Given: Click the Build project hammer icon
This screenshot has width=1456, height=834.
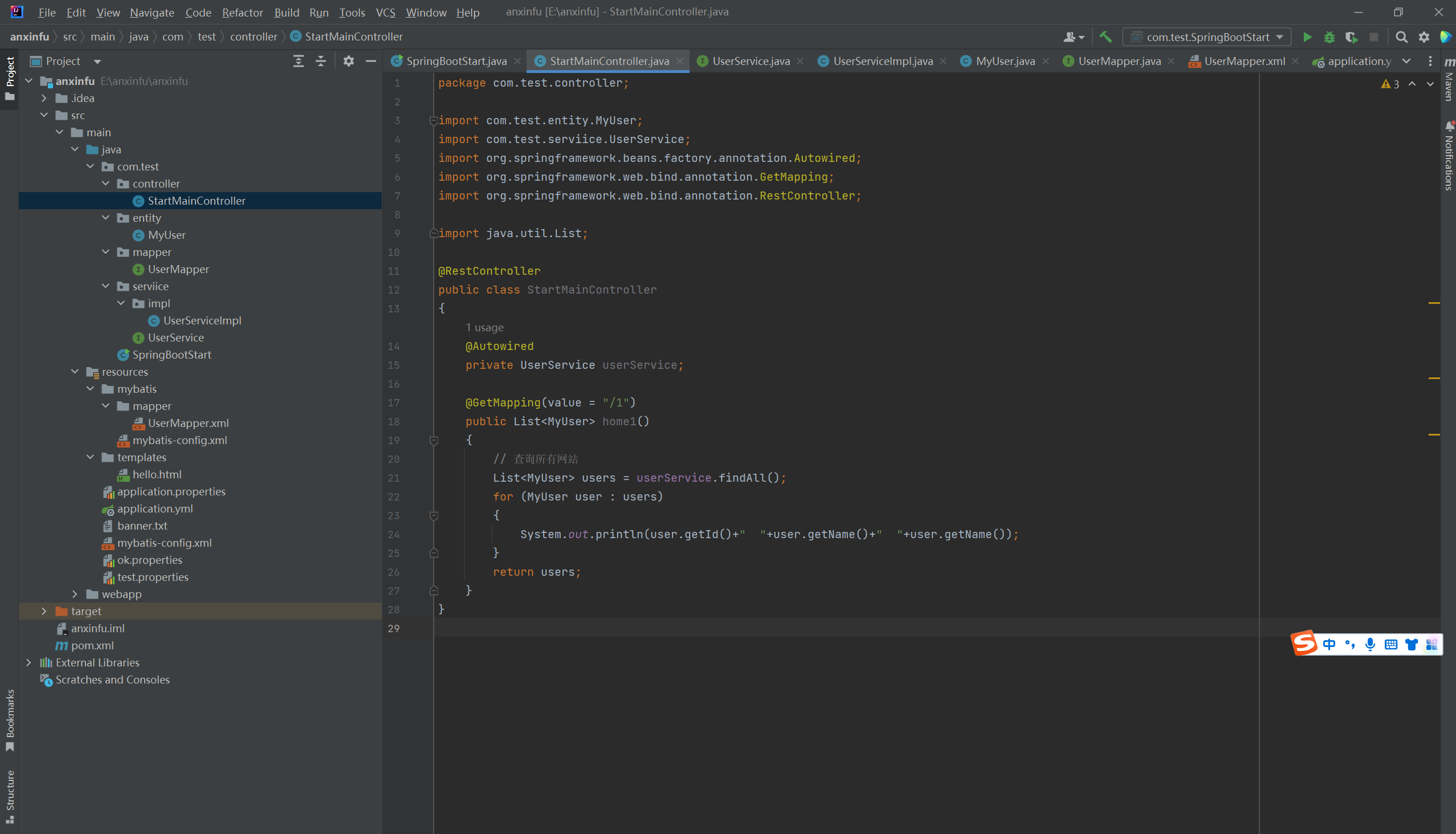Looking at the screenshot, I should [x=1106, y=37].
